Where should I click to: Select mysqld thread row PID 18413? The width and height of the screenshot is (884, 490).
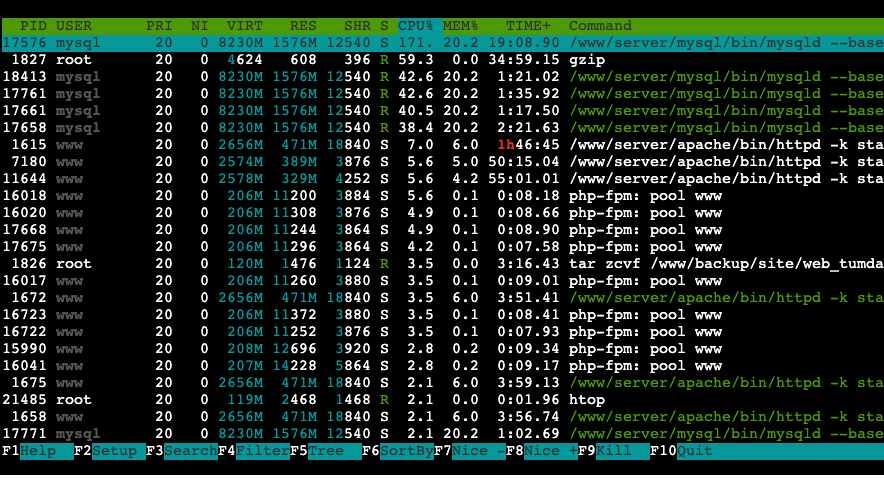click(443, 77)
